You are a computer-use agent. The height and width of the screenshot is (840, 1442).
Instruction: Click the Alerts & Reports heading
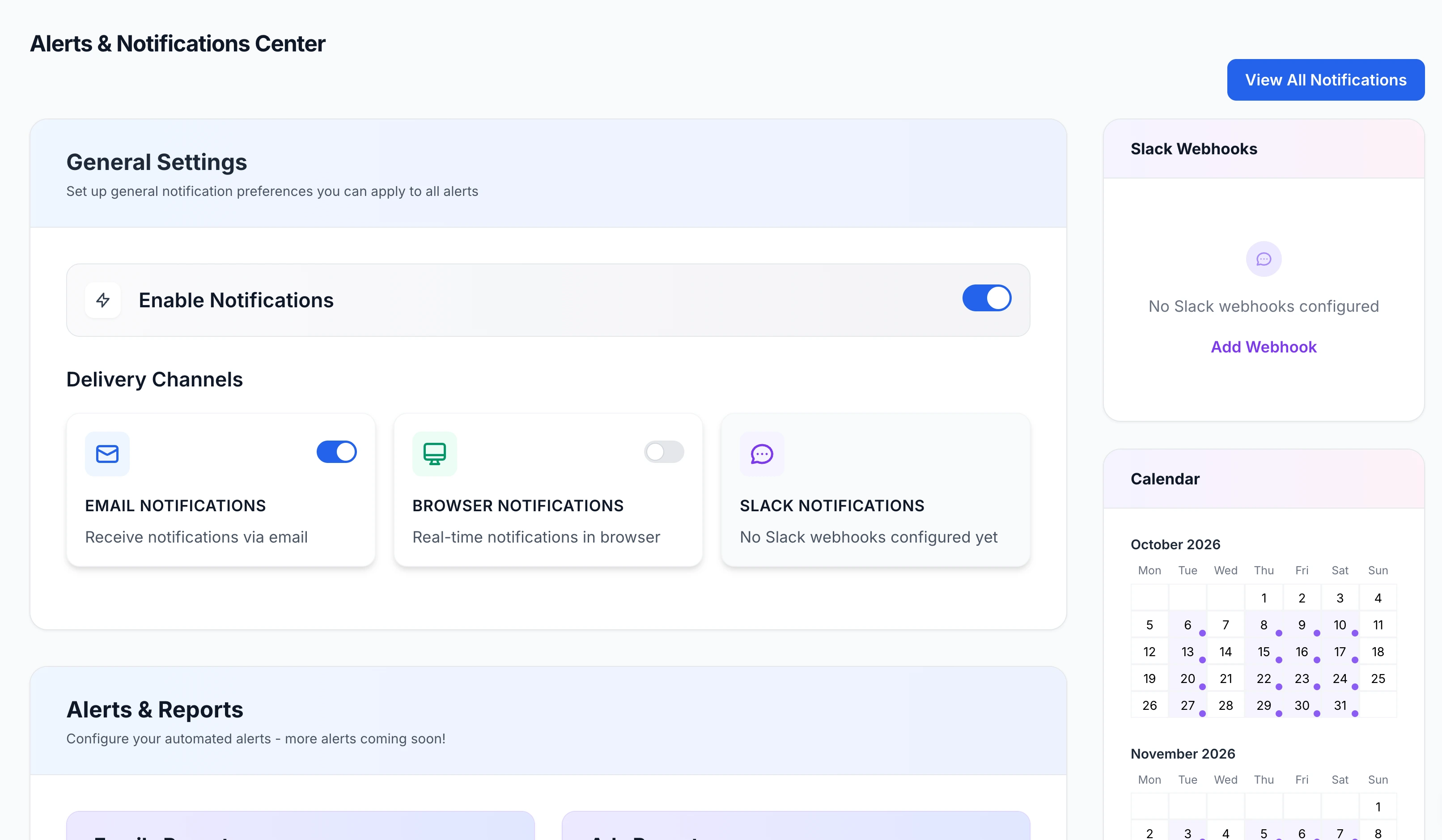(154, 709)
